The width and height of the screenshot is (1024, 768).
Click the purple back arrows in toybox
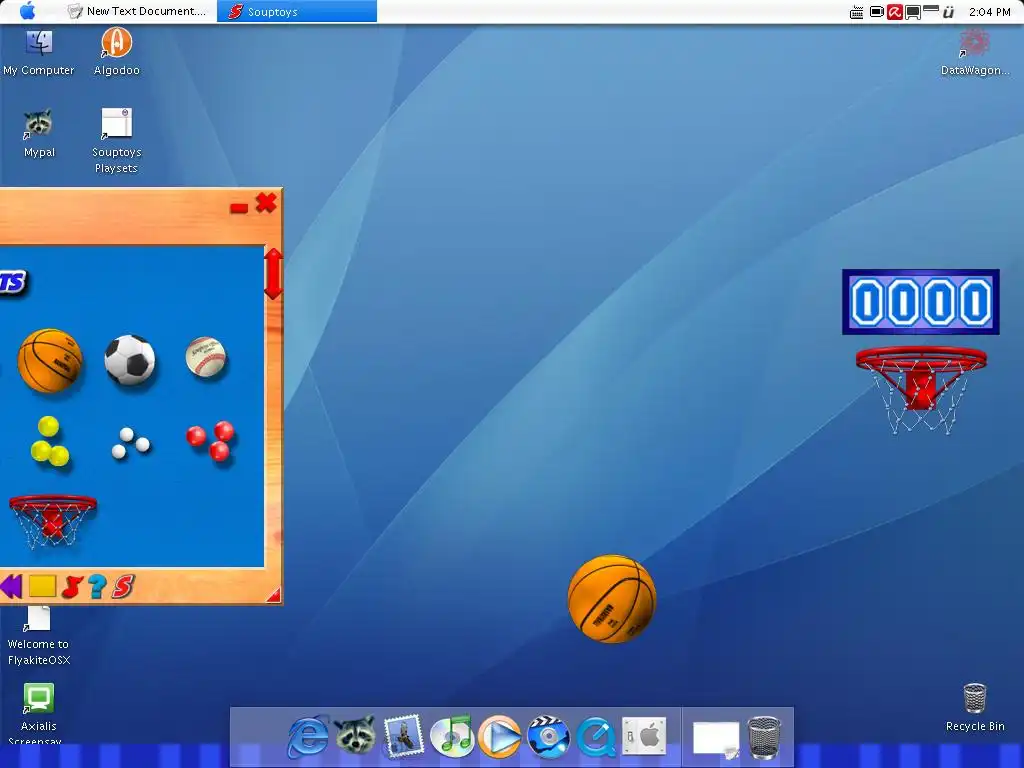pyautogui.click(x=11, y=586)
